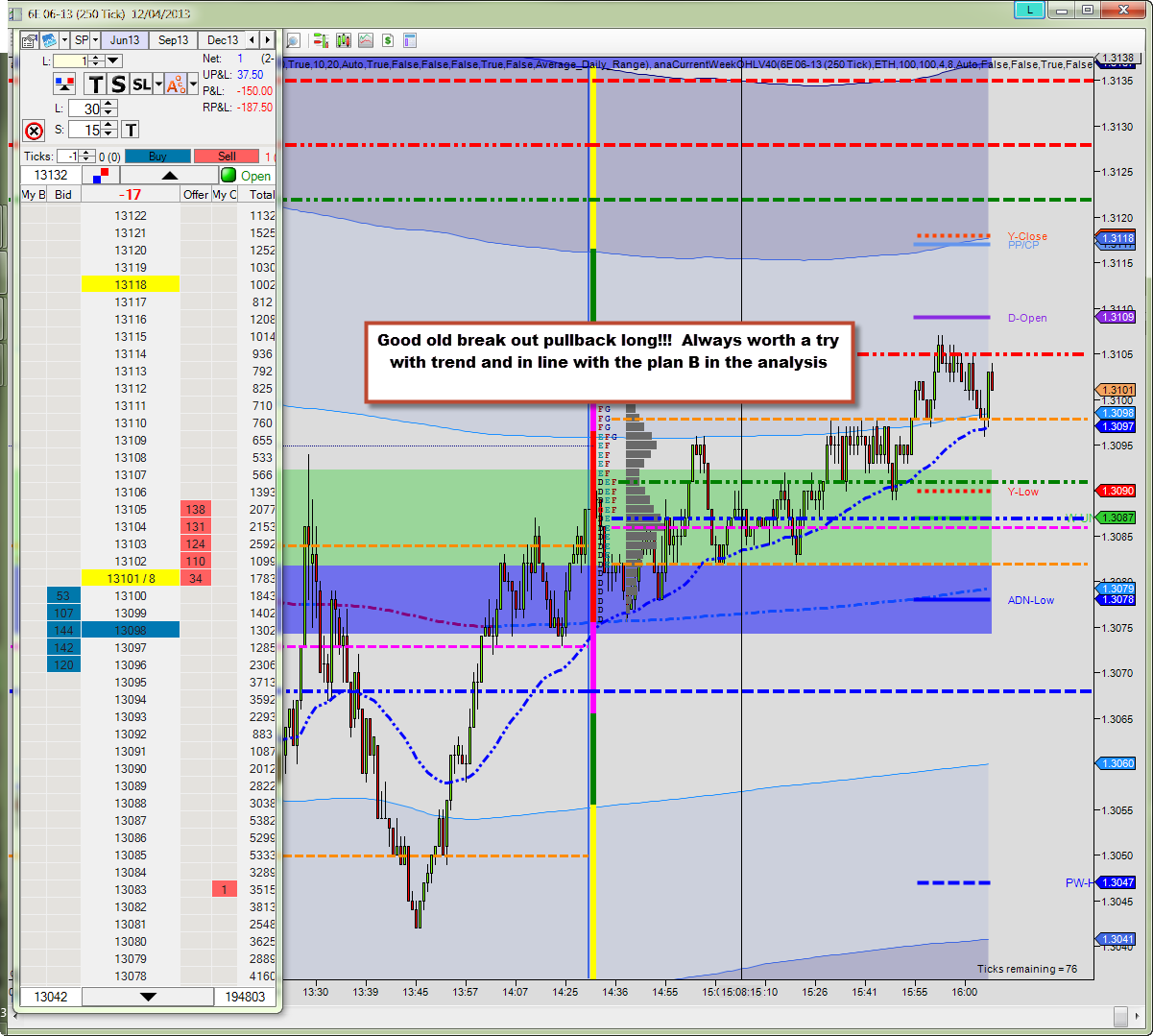The width and height of the screenshot is (1153, 1036).
Task: Click offer size 138 cell
Action: [x=196, y=509]
